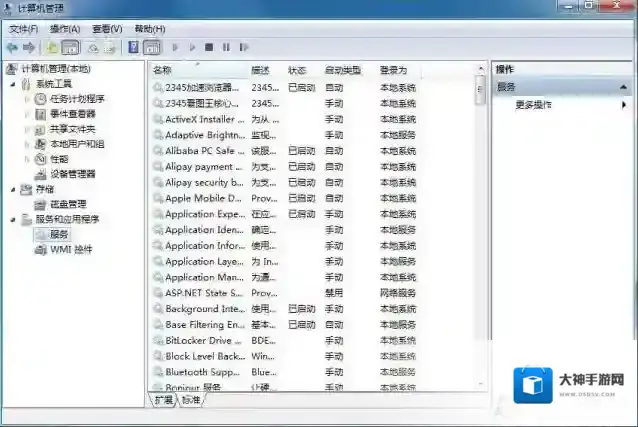Select the Bluetooth Support service row
The height and width of the screenshot is (427, 638).
(285, 372)
